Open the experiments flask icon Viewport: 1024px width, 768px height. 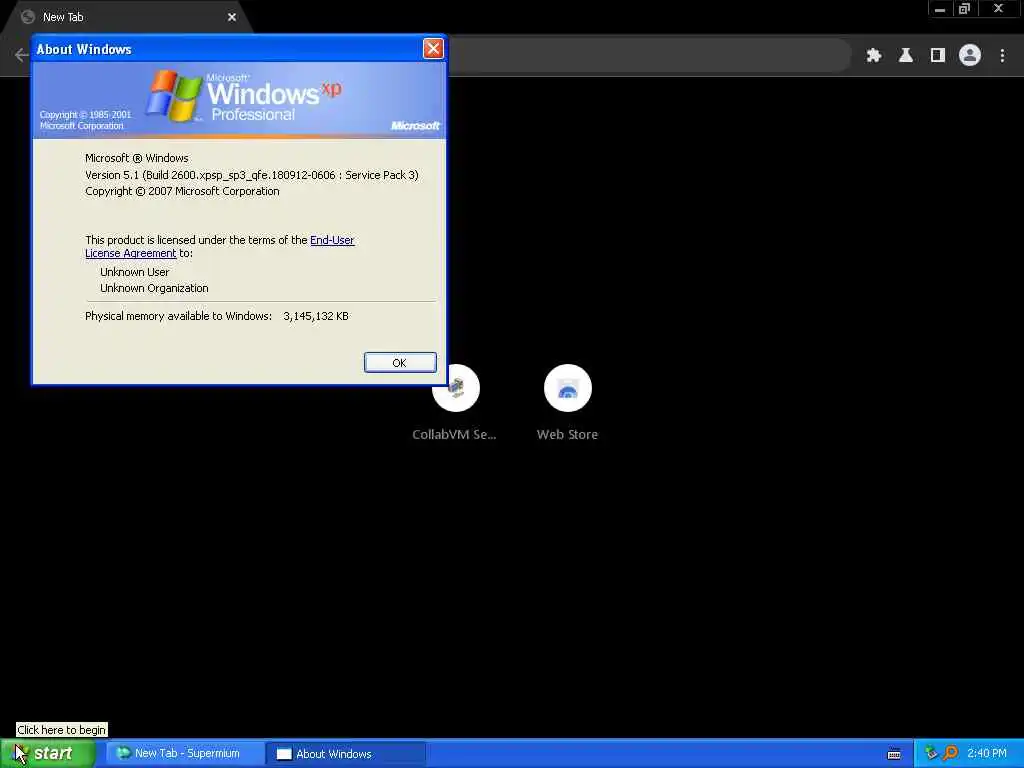(906, 56)
